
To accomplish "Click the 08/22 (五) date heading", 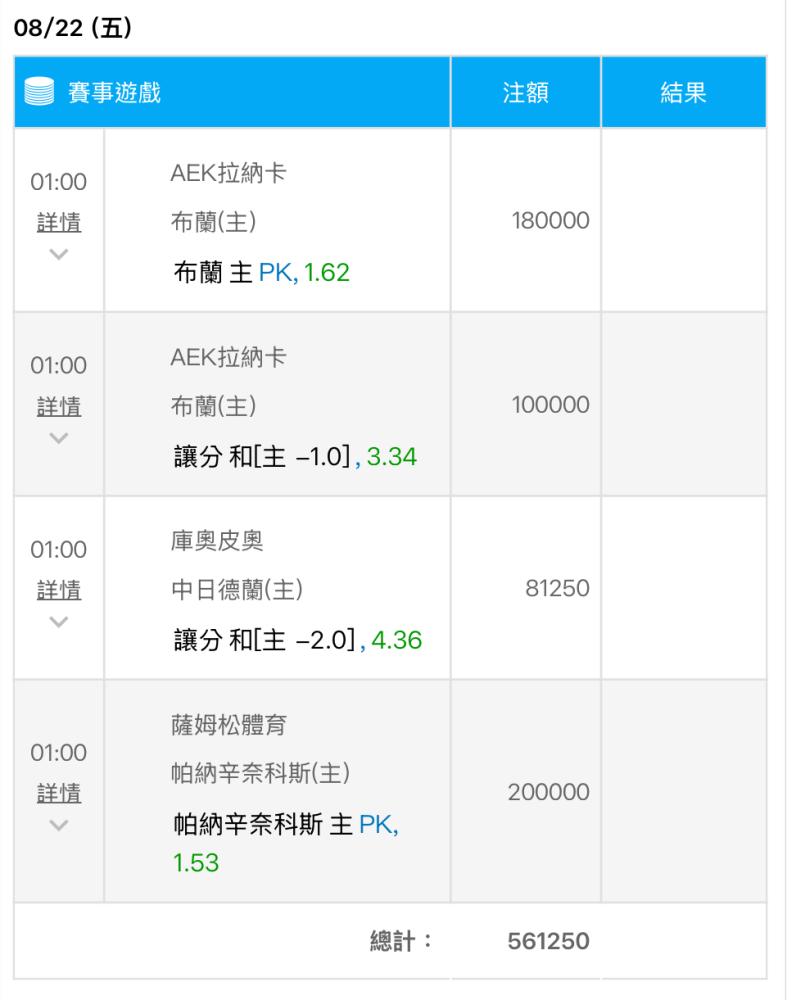I will click(73, 27).
